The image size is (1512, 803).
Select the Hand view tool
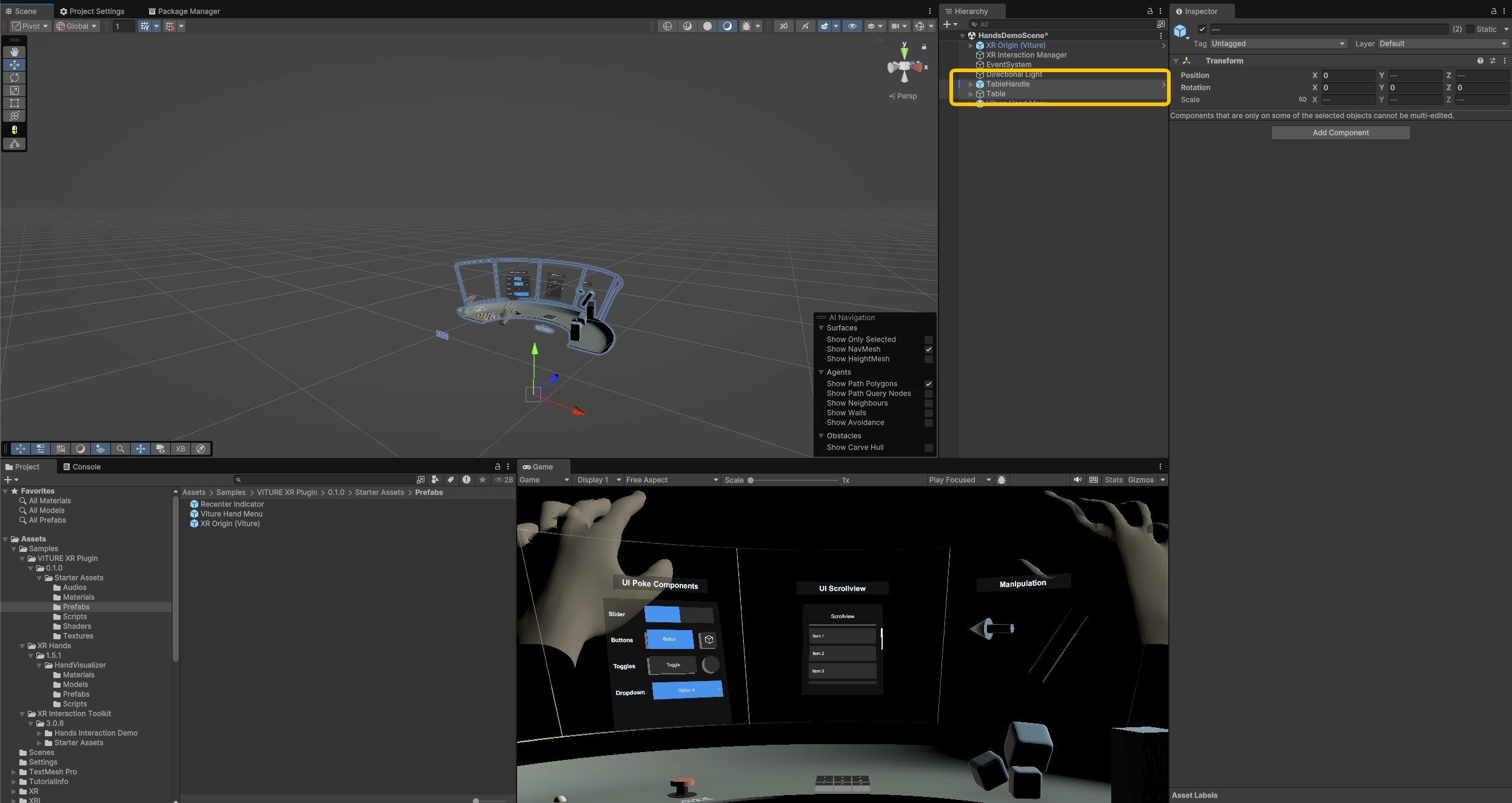pyautogui.click(x=15, y=52)
